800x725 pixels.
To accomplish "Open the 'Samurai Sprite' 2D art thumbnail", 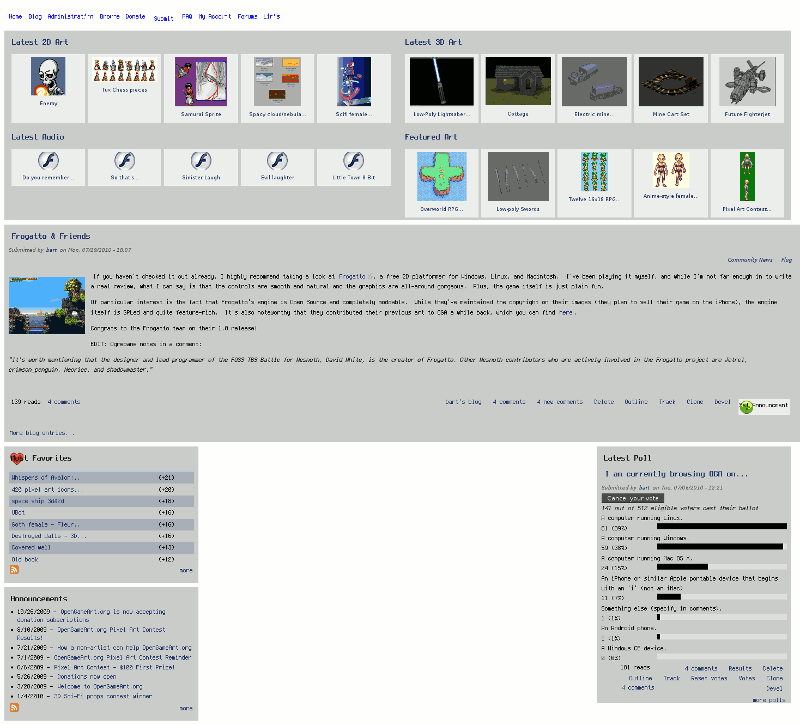I will pyautogui.click(x=200, y=80).
